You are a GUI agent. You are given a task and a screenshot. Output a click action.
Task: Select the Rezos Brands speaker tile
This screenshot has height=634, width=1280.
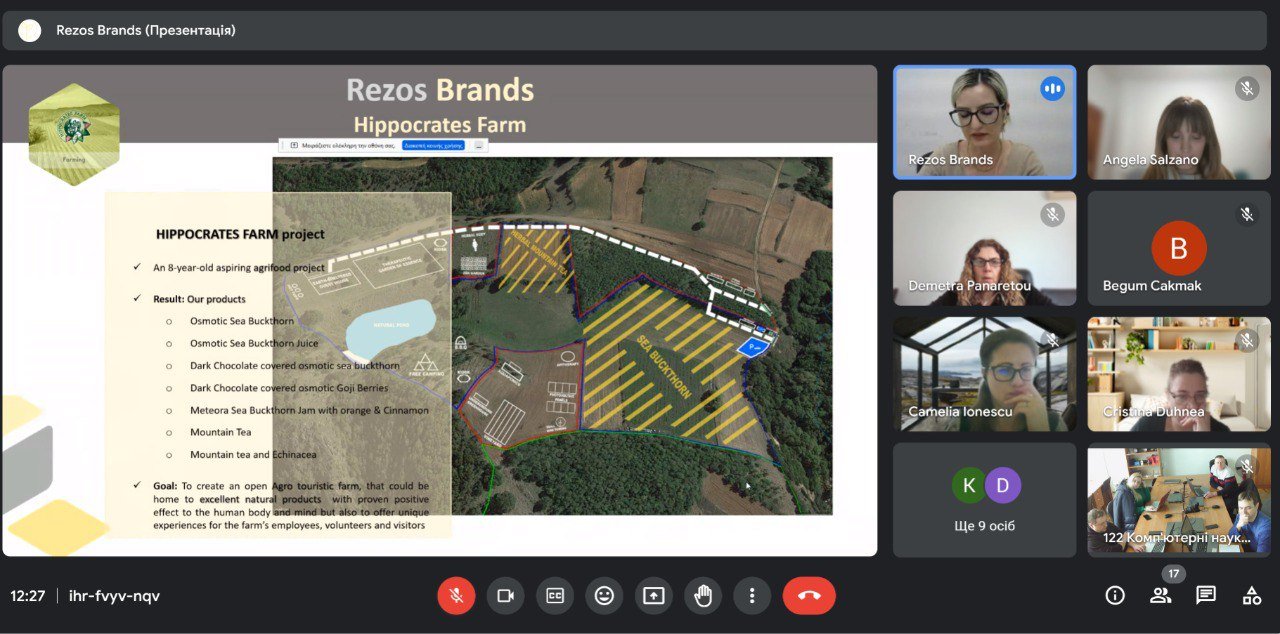[984, 122]
